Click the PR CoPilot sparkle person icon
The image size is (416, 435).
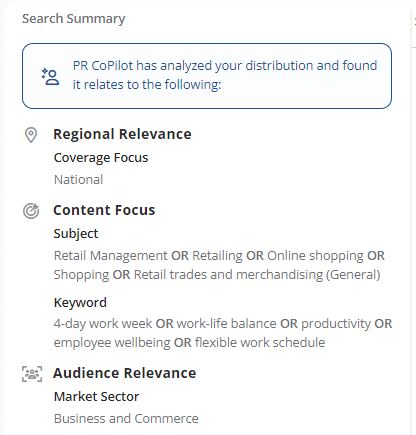click(50, 77)
